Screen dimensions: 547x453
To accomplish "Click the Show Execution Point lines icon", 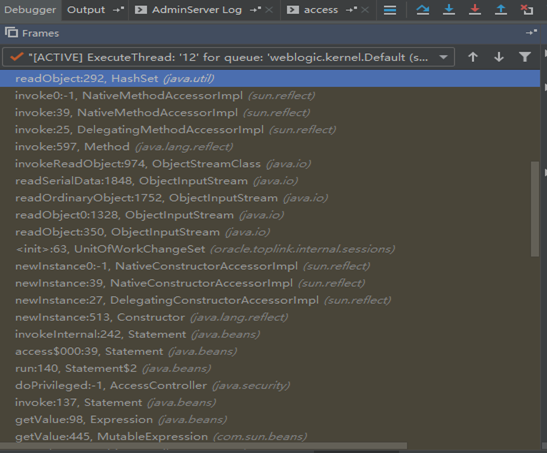I will [x=390, y=10].
